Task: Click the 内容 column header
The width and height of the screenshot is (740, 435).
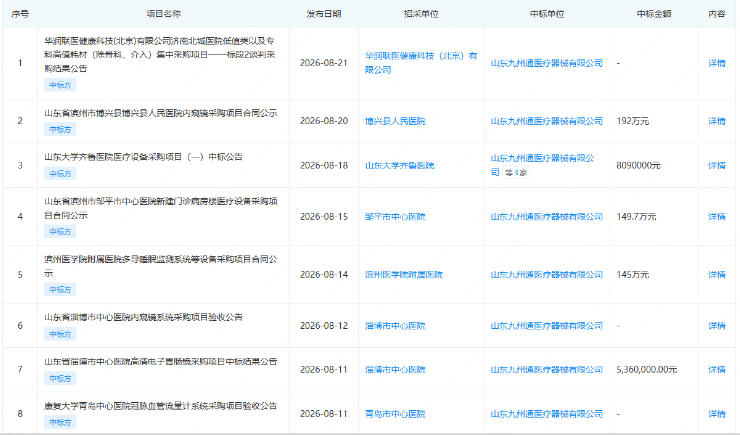Action: coord(716,14)
